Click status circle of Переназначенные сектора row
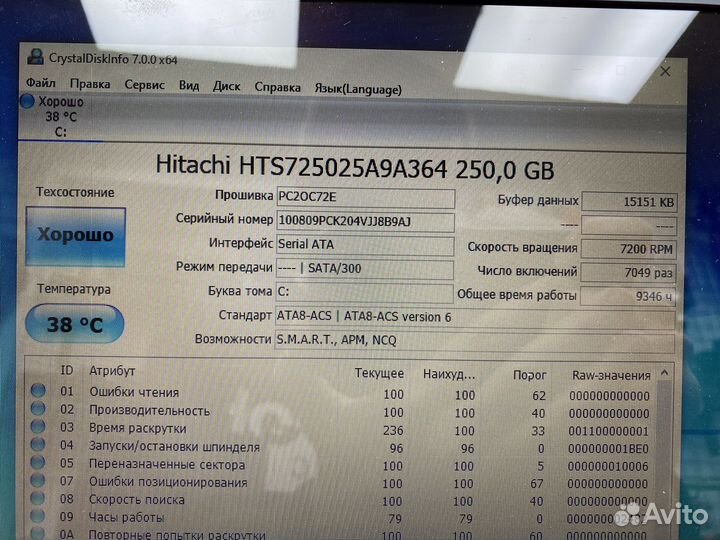720x540 pixels. pyautogui.click(x=38, y=462)
